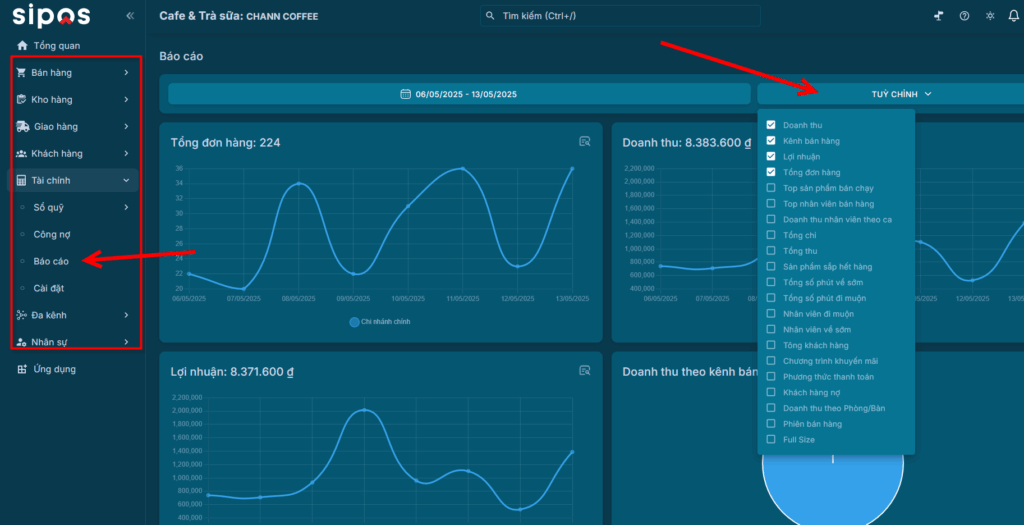
Task: Check Sản phẩm sắp hết hàng checkbox
Action: tap(771, 266)
